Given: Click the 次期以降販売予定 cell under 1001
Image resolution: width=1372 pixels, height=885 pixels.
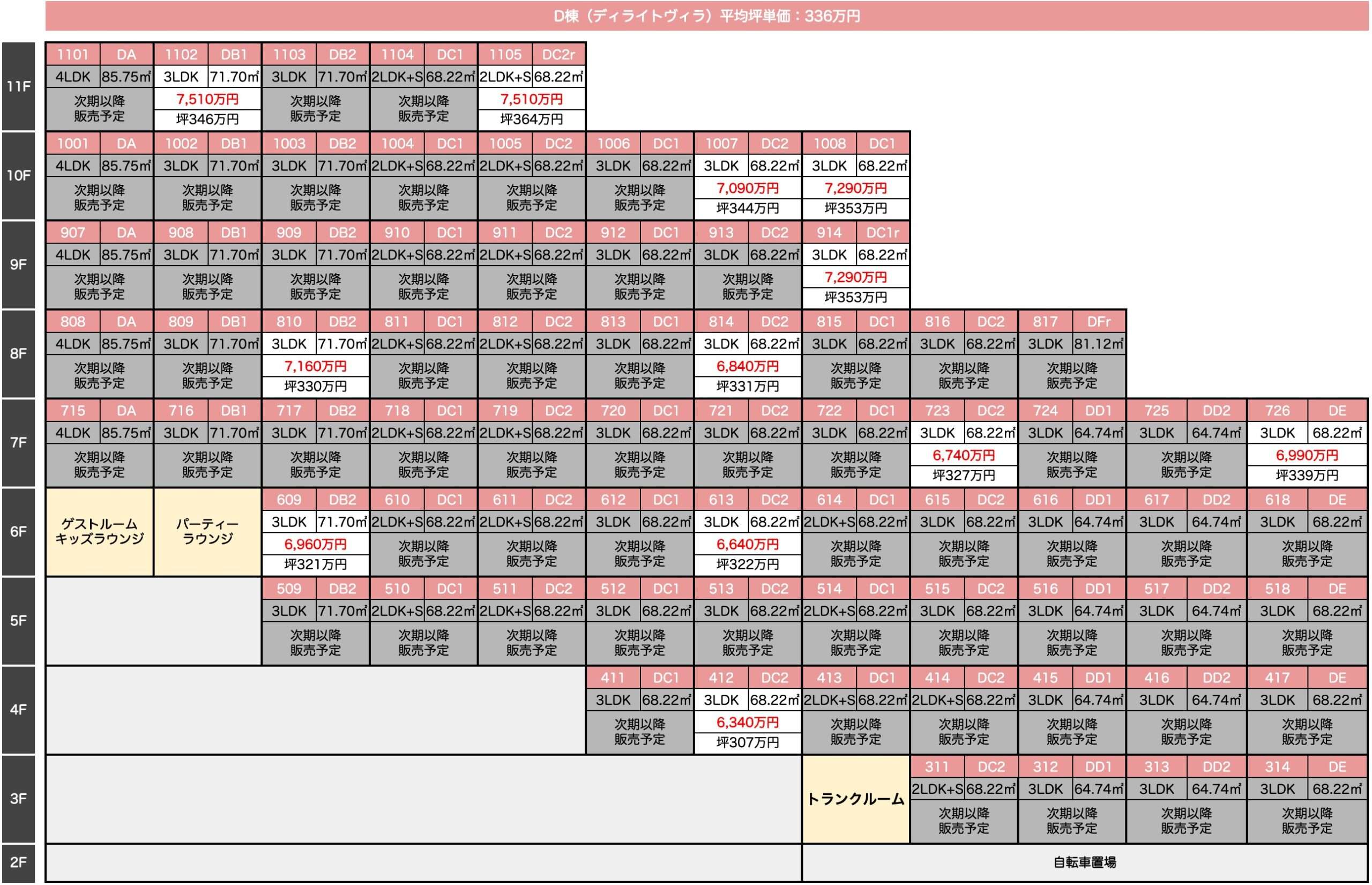Looking at the screenshot, I should tap(99, 198).
